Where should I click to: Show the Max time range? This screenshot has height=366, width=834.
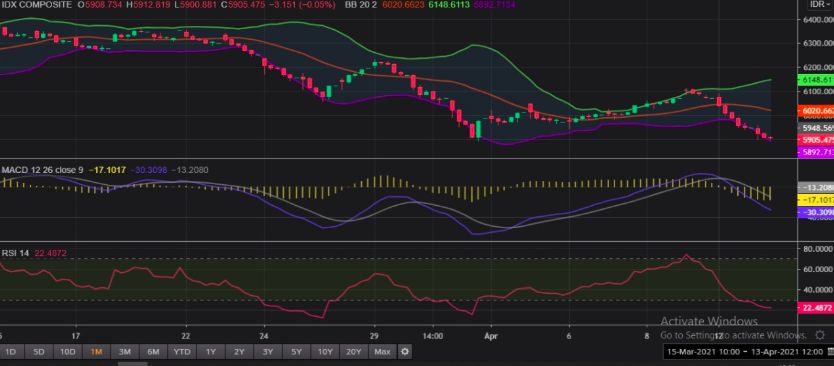pos(382,352)
